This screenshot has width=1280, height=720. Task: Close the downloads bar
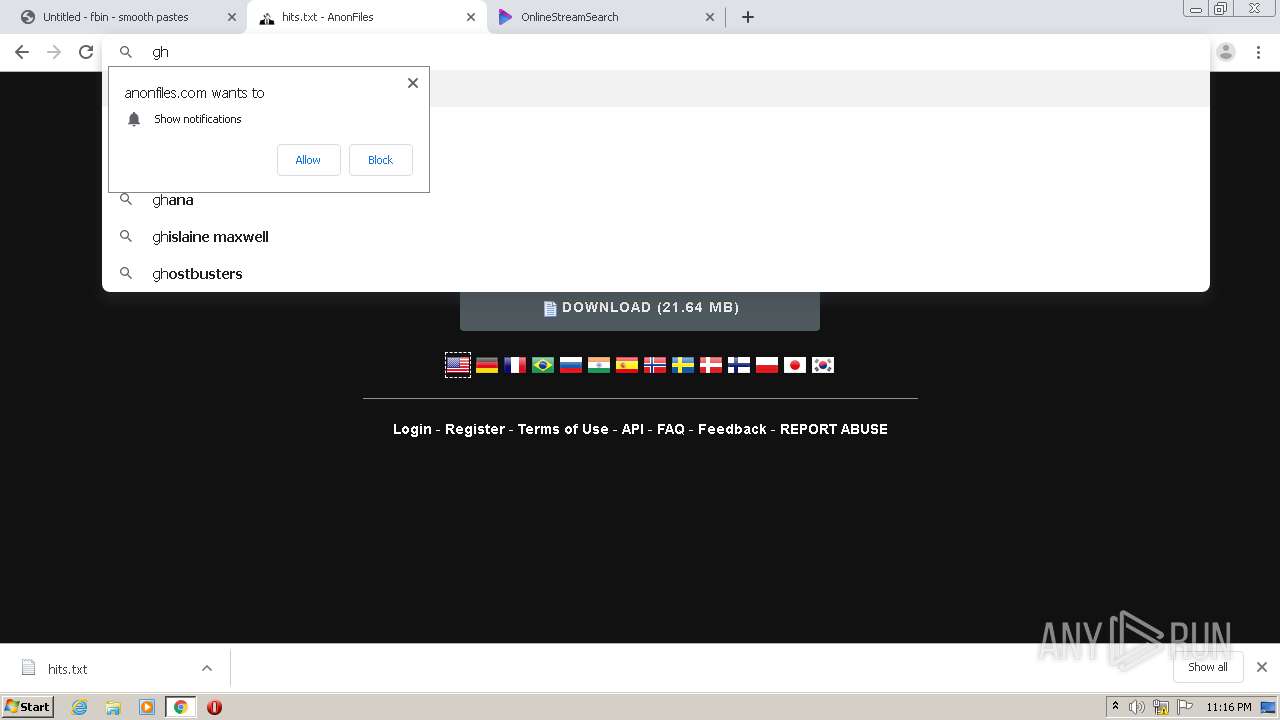[x=1262, y=667]
